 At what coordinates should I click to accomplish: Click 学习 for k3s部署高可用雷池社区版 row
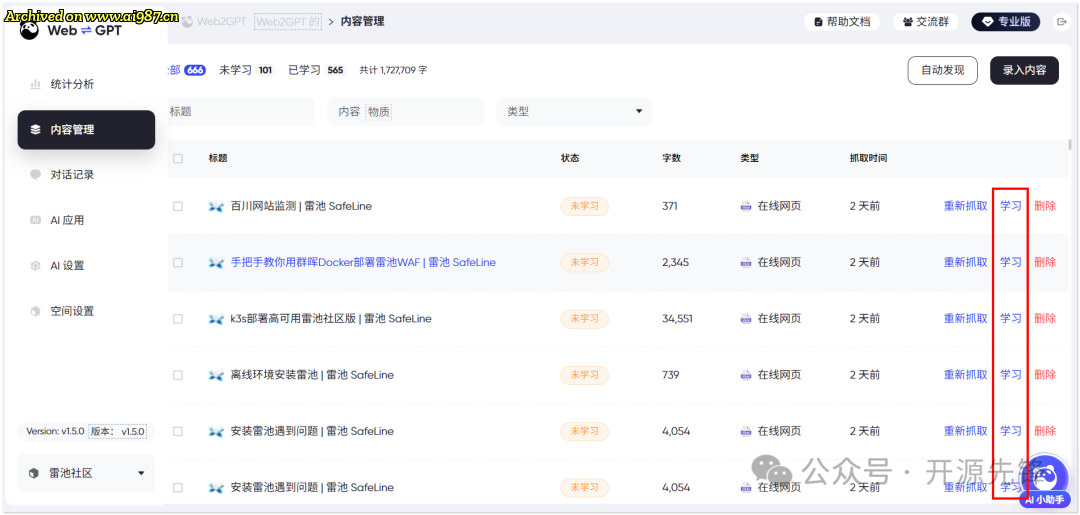click(1010, 319)
